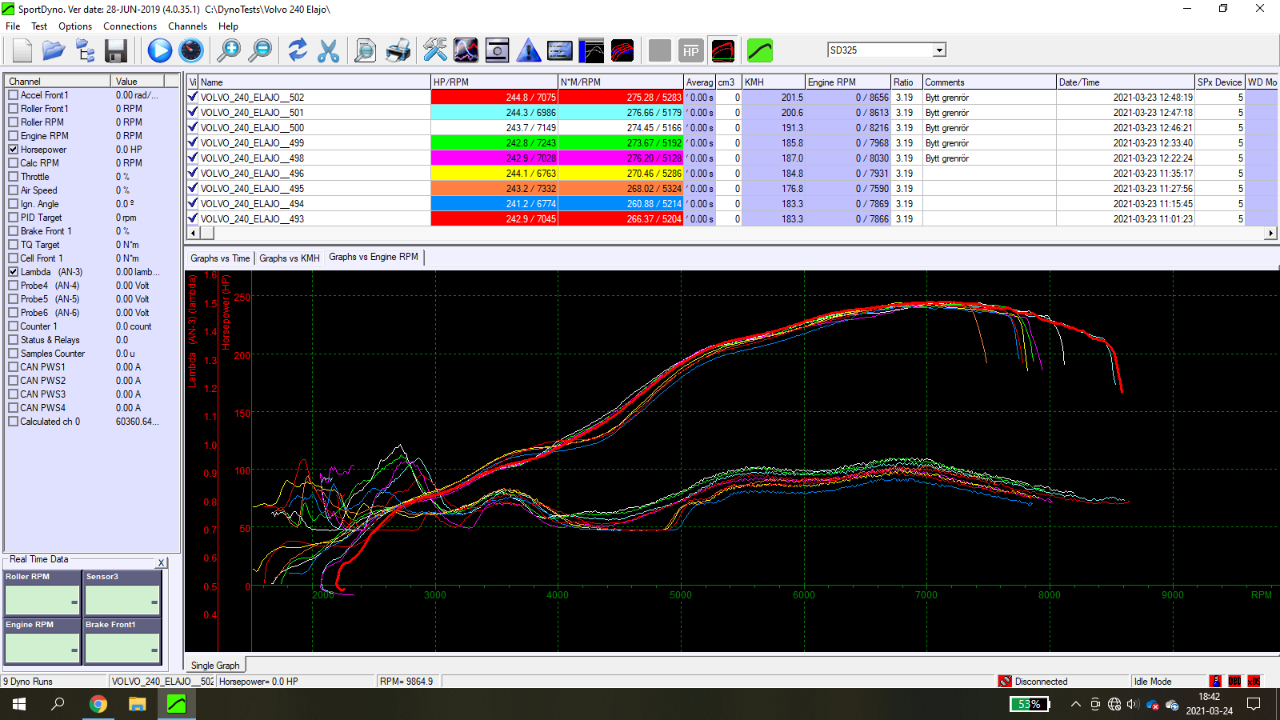
Task: Click the green curve toolbar icon
Action: tap(760, 50)
